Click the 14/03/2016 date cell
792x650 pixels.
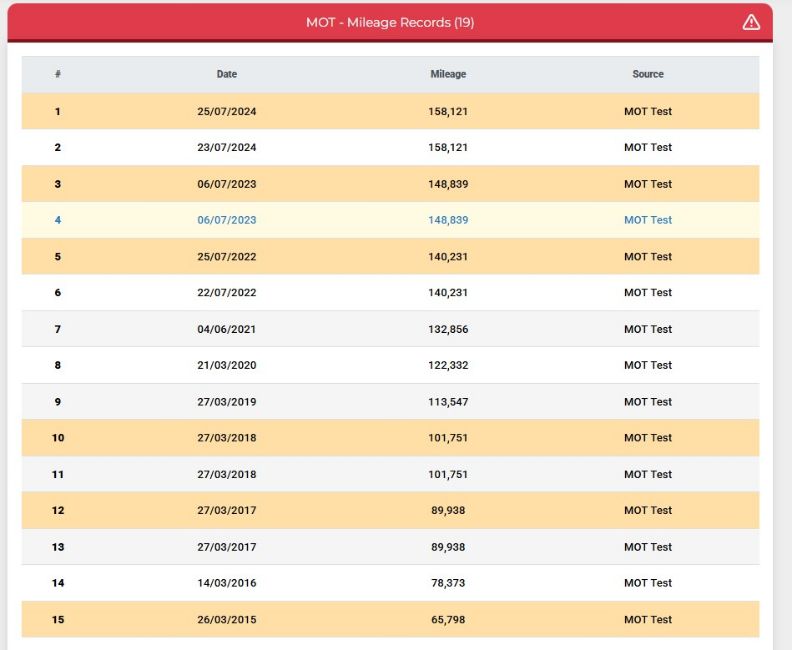click(227, 583)
